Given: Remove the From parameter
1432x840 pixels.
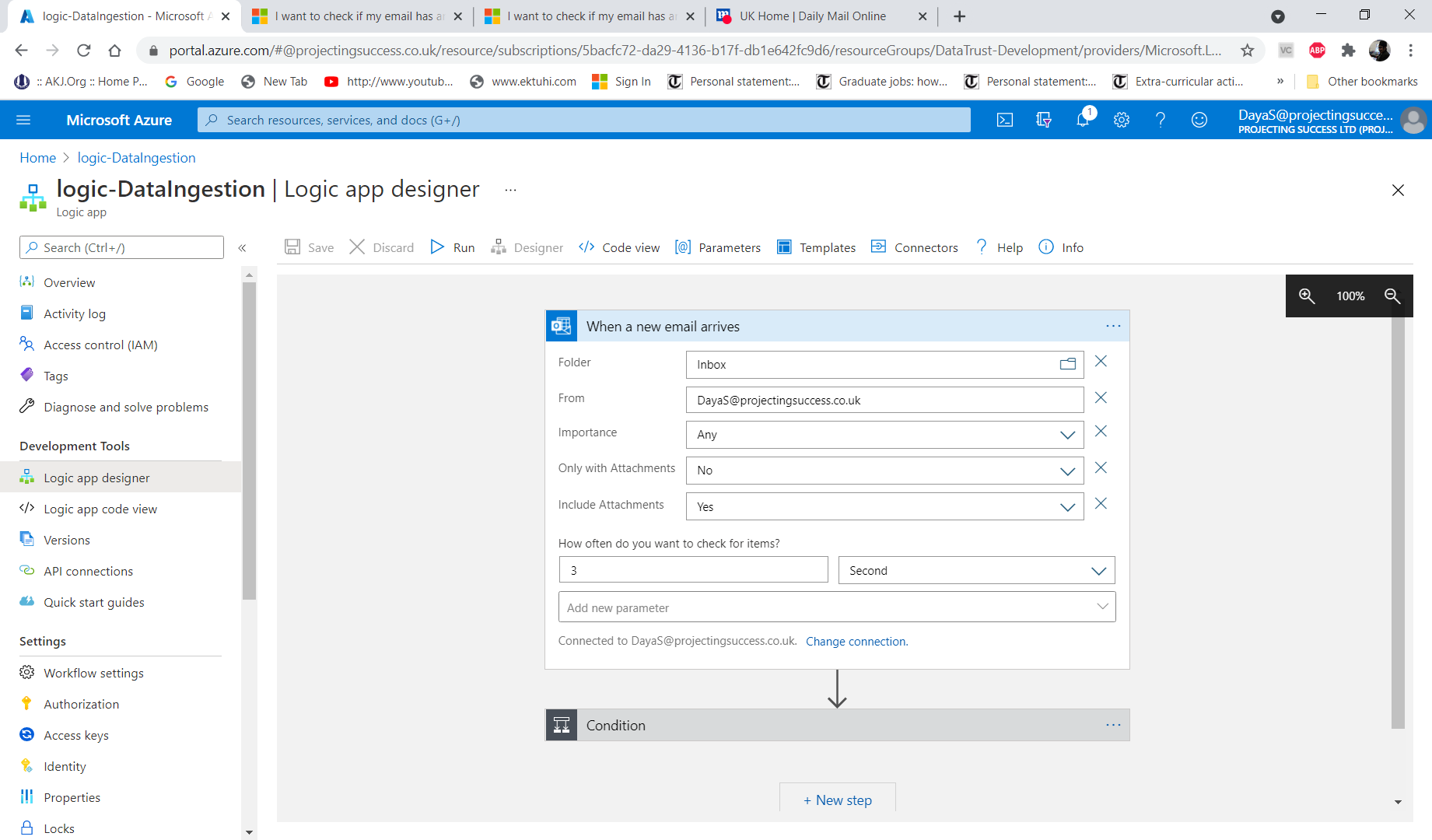Looking at the screenshot, I should coord(1101,397).
